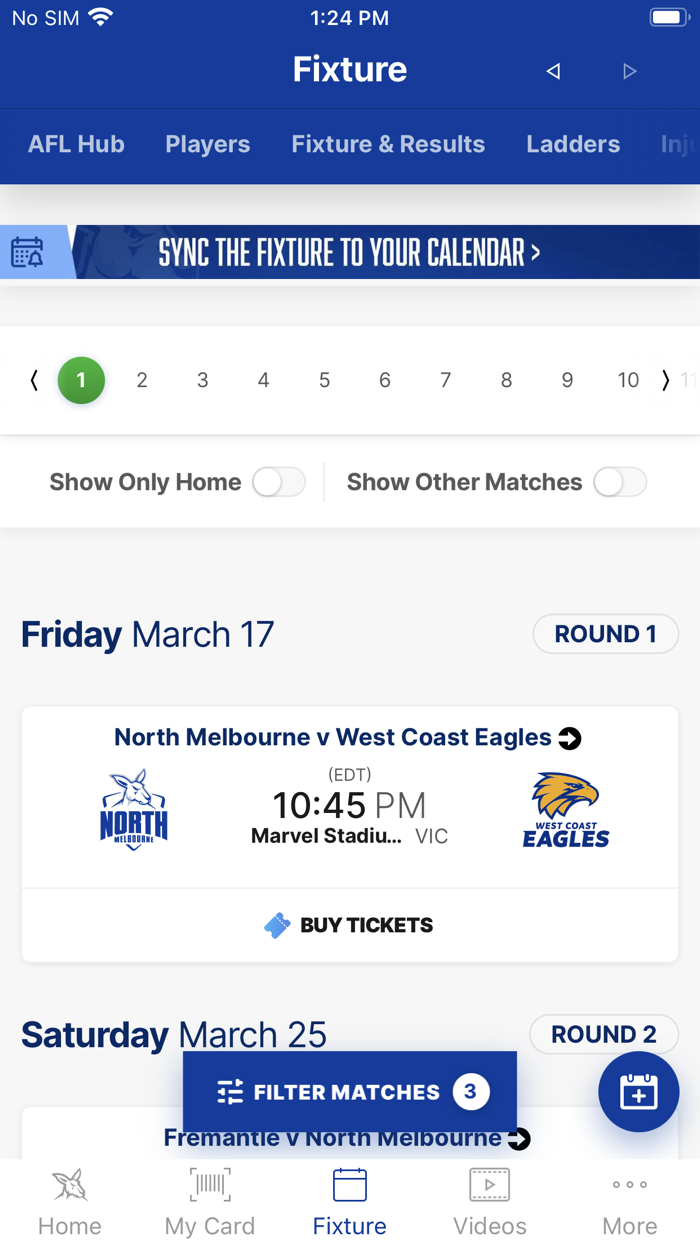Tap Buy Tickets for the Round 1 match
Viewport: 700px width, 1244px height.
point(348,925)
